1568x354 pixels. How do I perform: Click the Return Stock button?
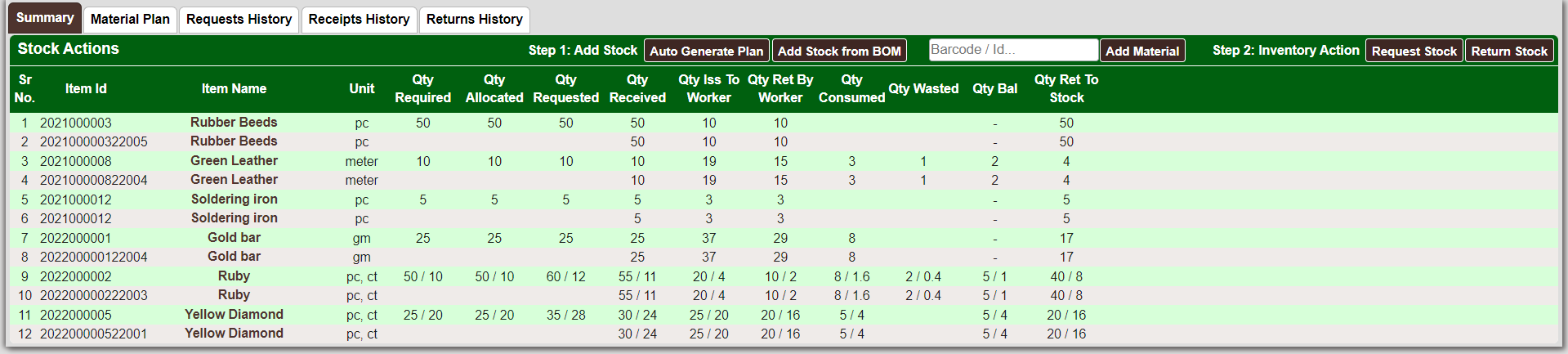point(1508,51)
